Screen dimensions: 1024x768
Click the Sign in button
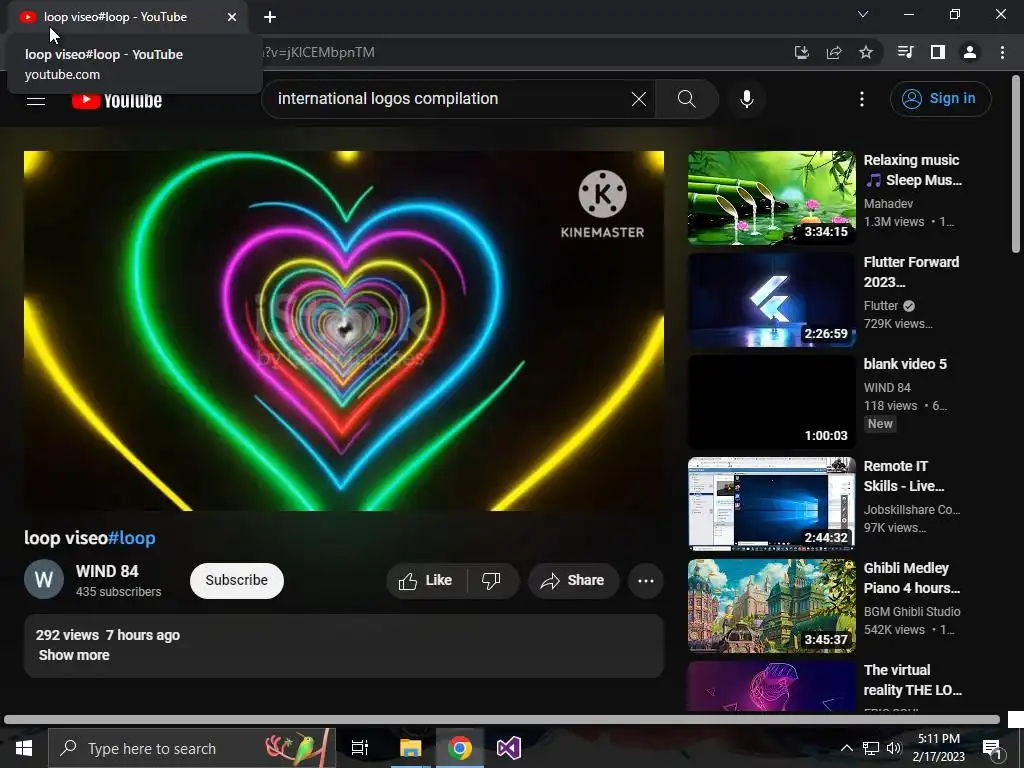click(940, 99)
